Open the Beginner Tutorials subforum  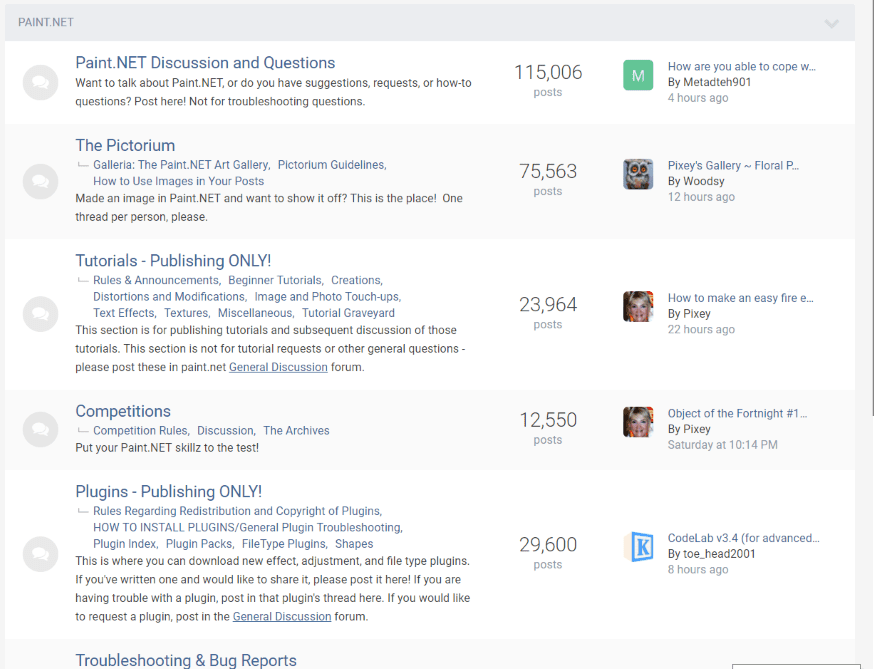click(x=275, y=281)
